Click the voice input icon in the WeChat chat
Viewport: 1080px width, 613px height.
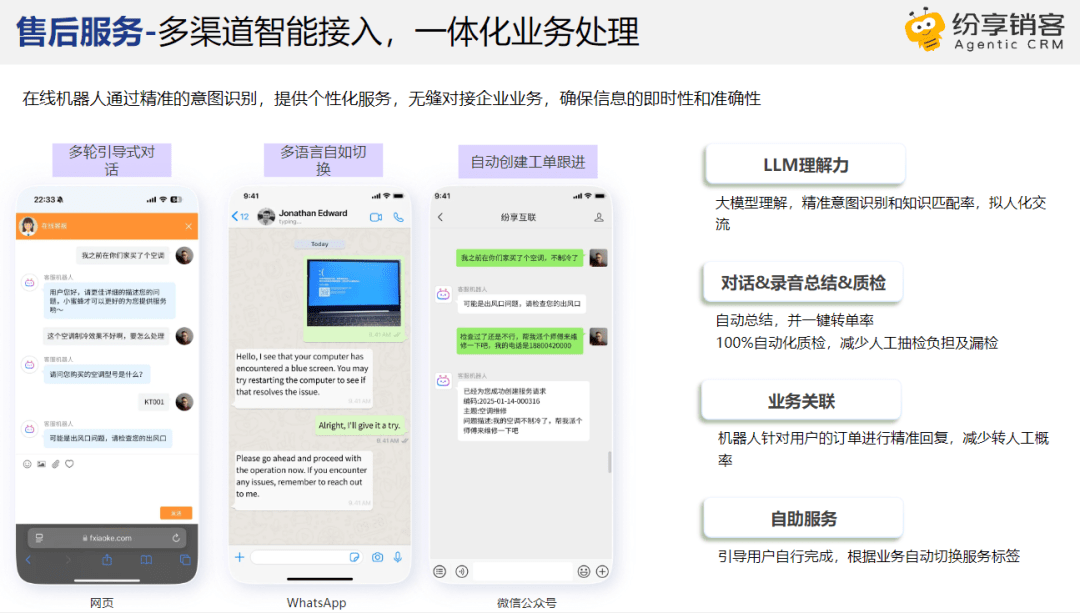462,571
